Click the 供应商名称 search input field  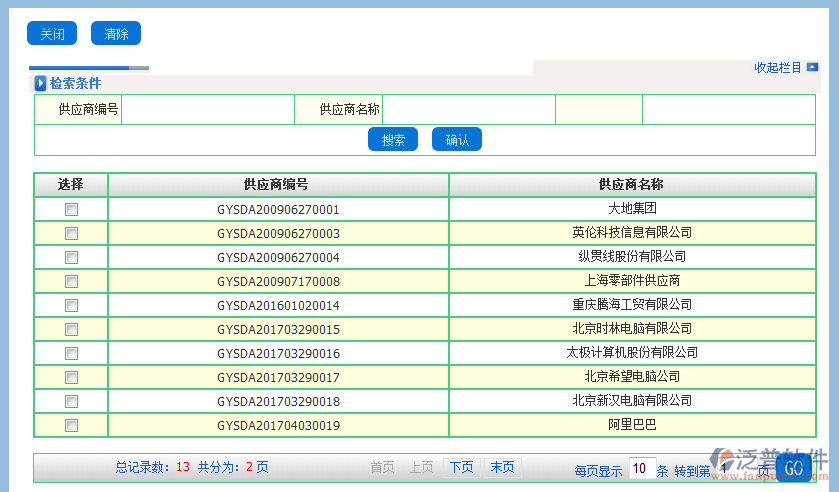pos(468,110)
